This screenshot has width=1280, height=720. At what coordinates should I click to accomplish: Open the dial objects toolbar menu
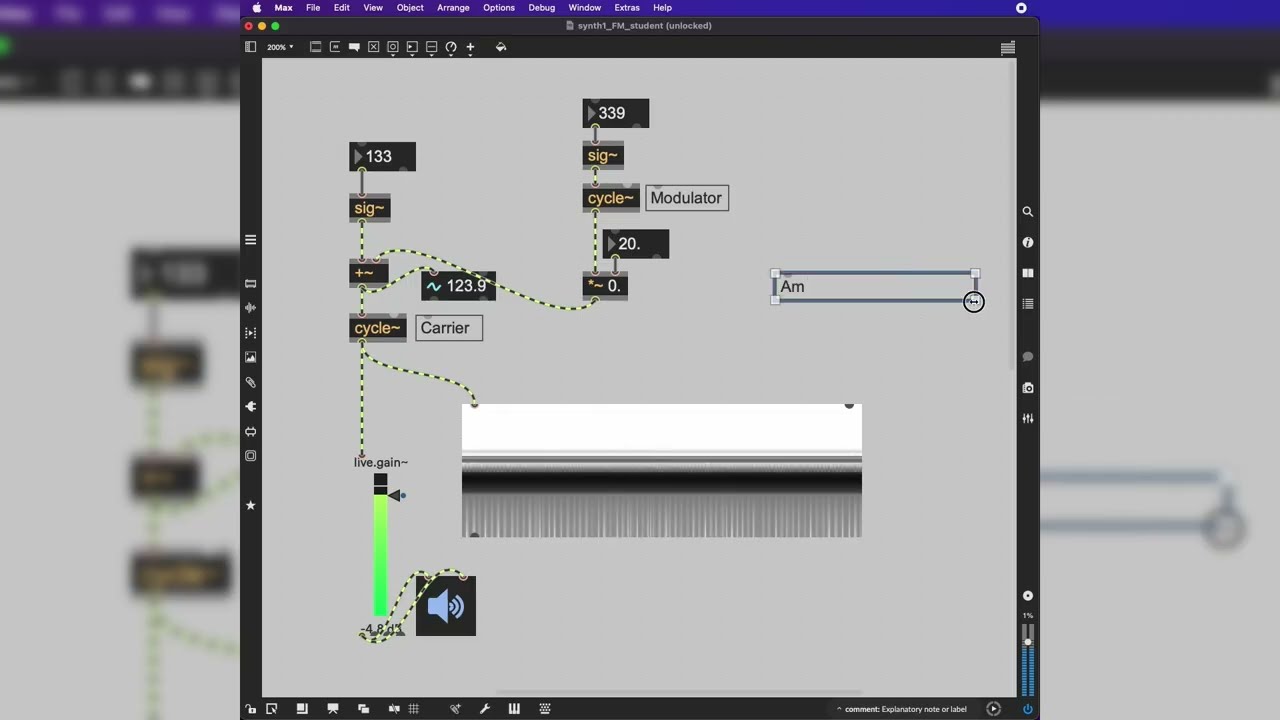pos(451,47)
